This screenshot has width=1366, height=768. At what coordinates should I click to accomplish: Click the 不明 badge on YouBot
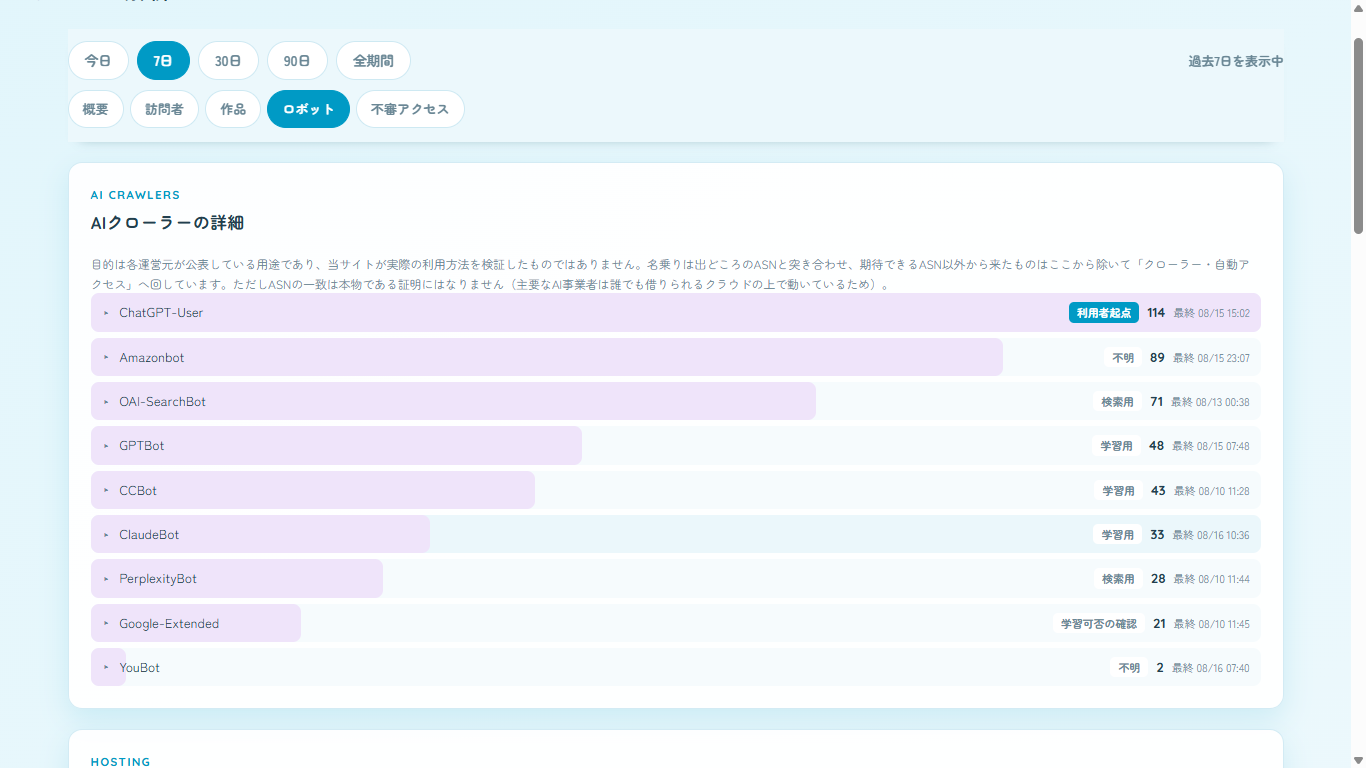click(x=1129, y=668)
